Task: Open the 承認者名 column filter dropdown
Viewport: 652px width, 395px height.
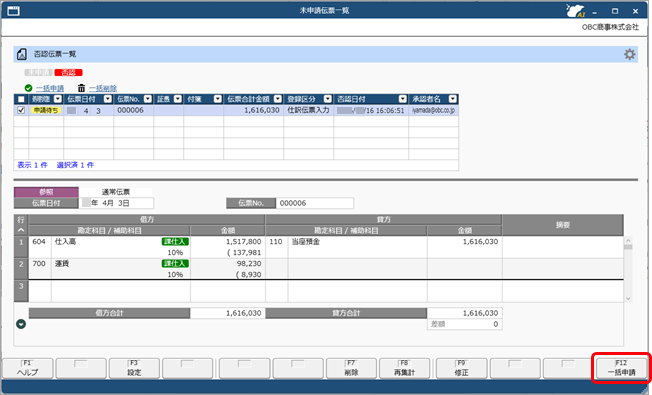Action: (x=452, y=99)
